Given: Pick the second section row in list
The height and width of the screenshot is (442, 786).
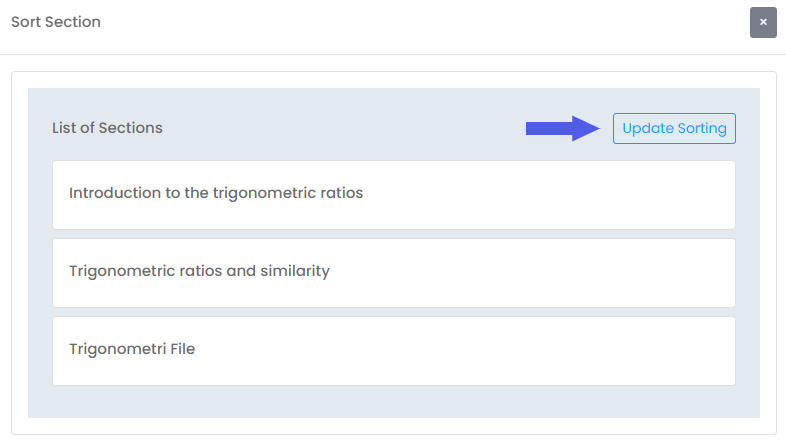Looking at the screenshot, I should [393, 272].
